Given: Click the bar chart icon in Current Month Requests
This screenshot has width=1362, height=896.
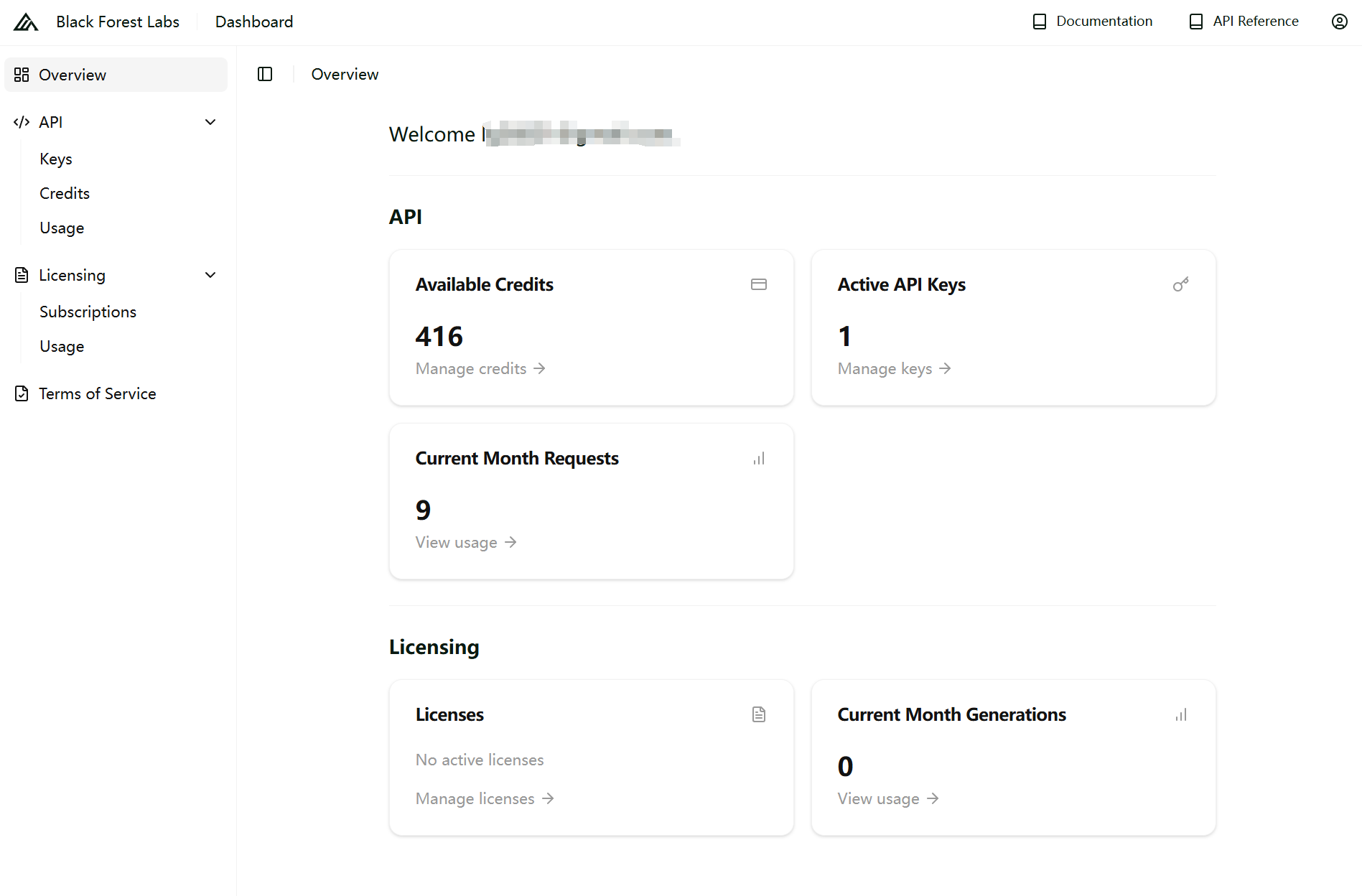Looking at the screenshot, I should 758,458.
